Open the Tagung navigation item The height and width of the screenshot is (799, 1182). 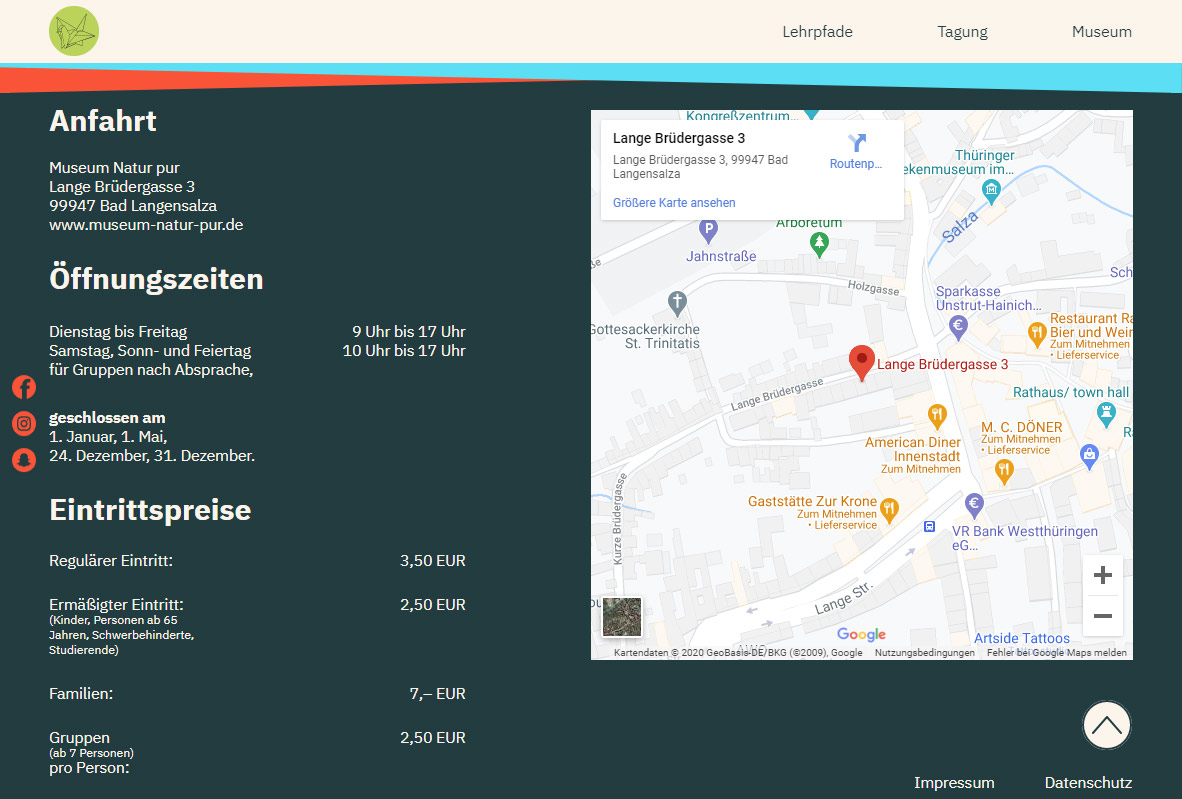(962, 31)
